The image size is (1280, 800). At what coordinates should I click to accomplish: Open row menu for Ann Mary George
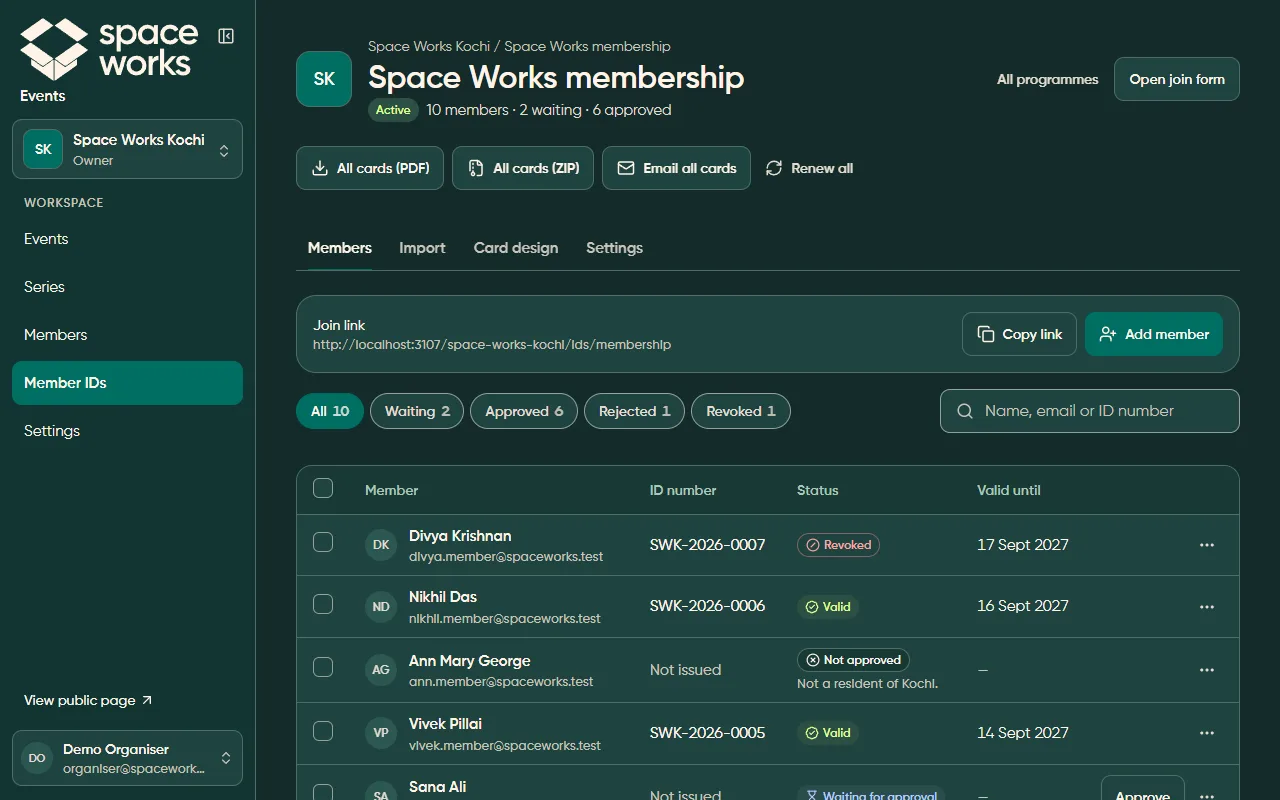pos(1207,670)
